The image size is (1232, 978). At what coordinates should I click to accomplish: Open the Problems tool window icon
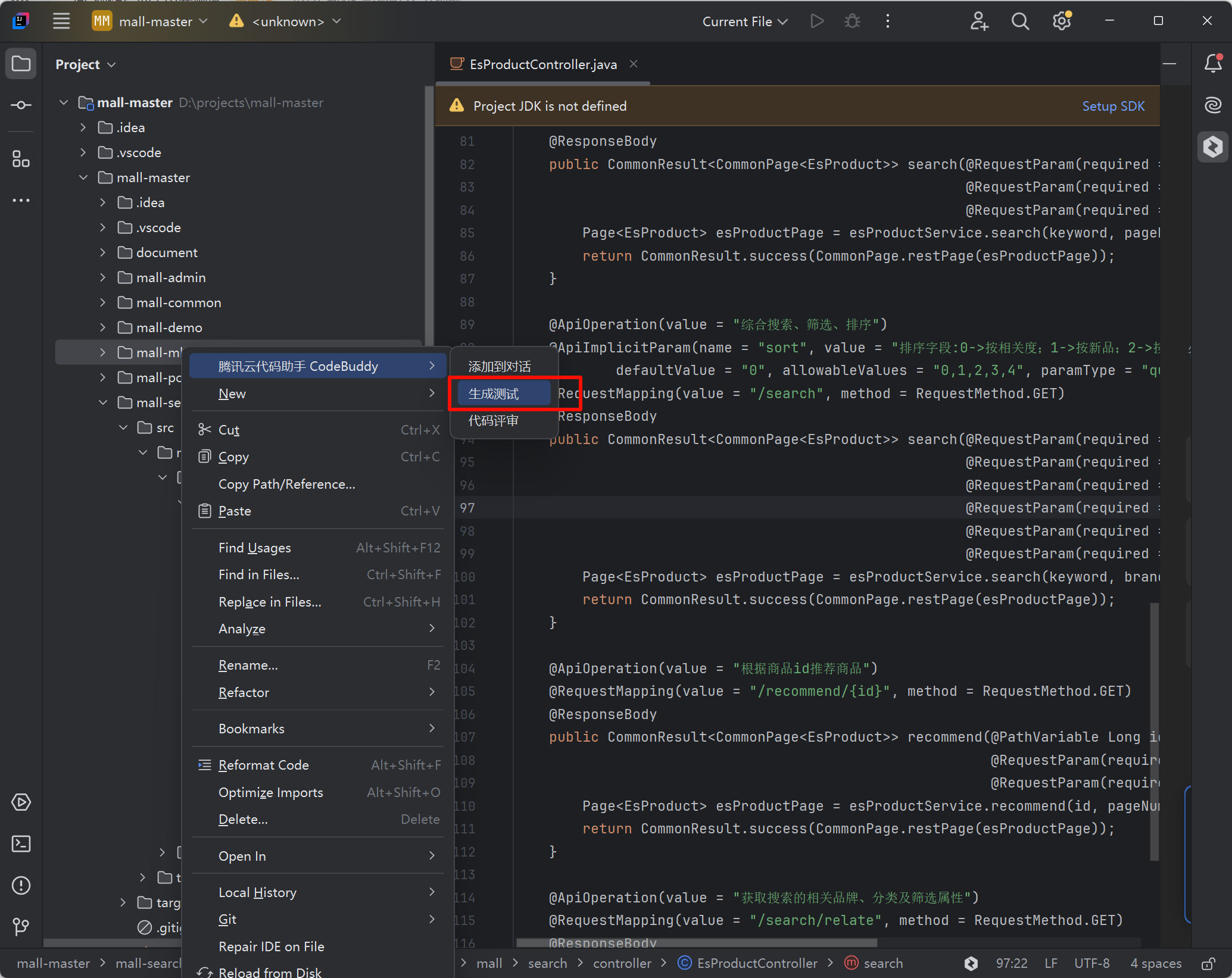[x=21, y=885]
